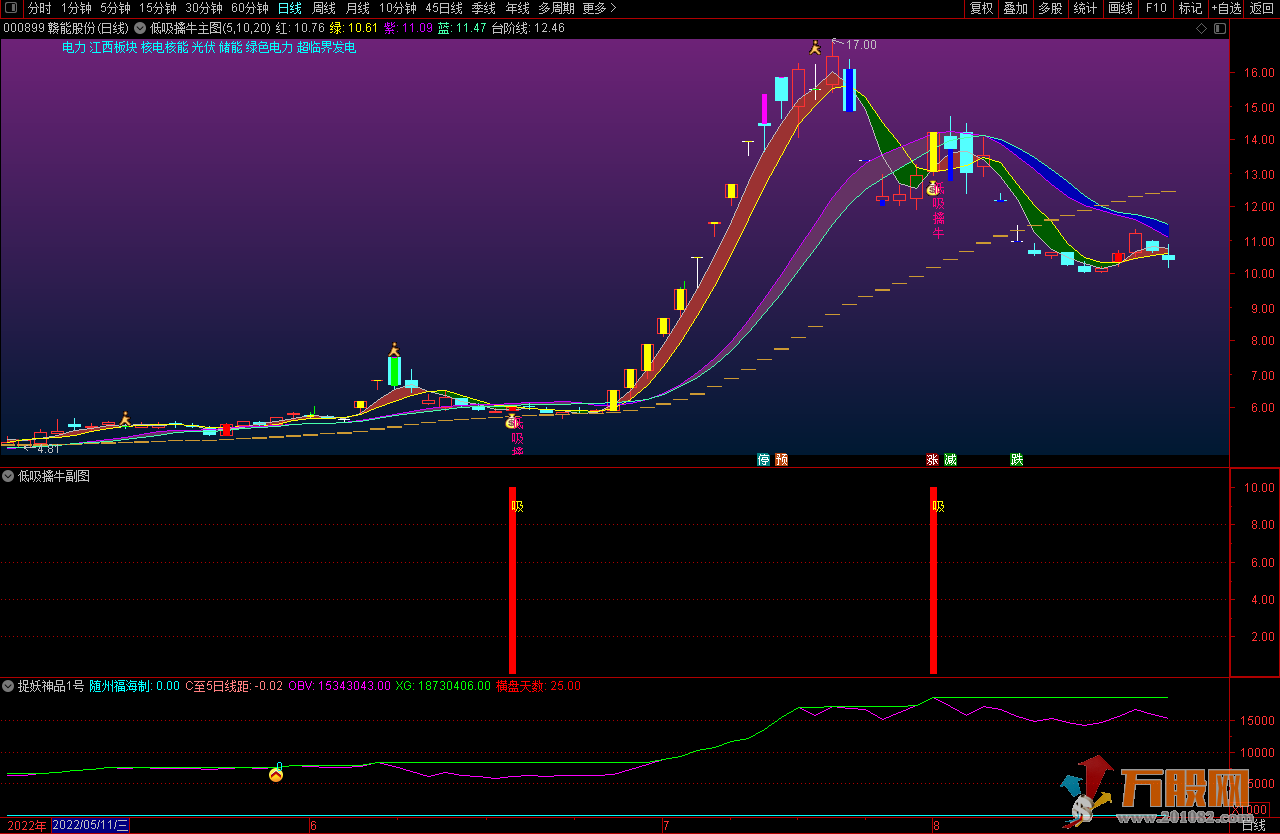Toggle the left sidebar panel icon
The height and width of the screenshot is (834, 1280).
(10, 8)
